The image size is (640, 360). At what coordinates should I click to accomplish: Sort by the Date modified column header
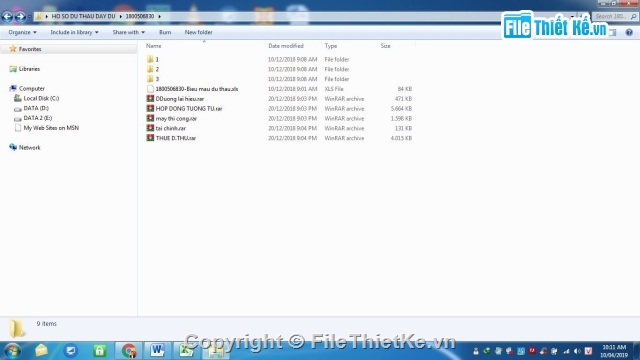click(286, 46)
